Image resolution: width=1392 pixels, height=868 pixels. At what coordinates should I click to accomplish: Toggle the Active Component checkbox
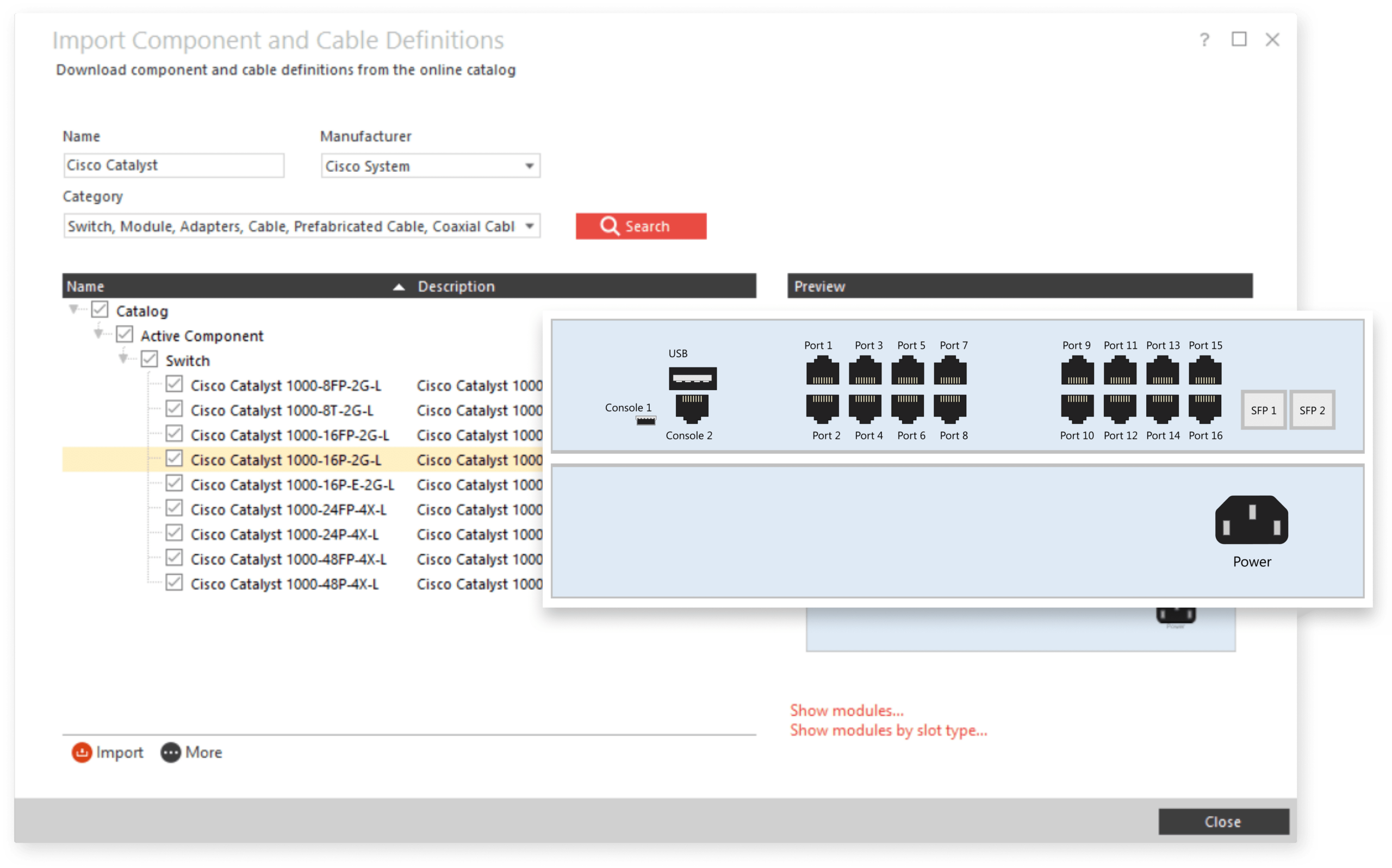125,334
